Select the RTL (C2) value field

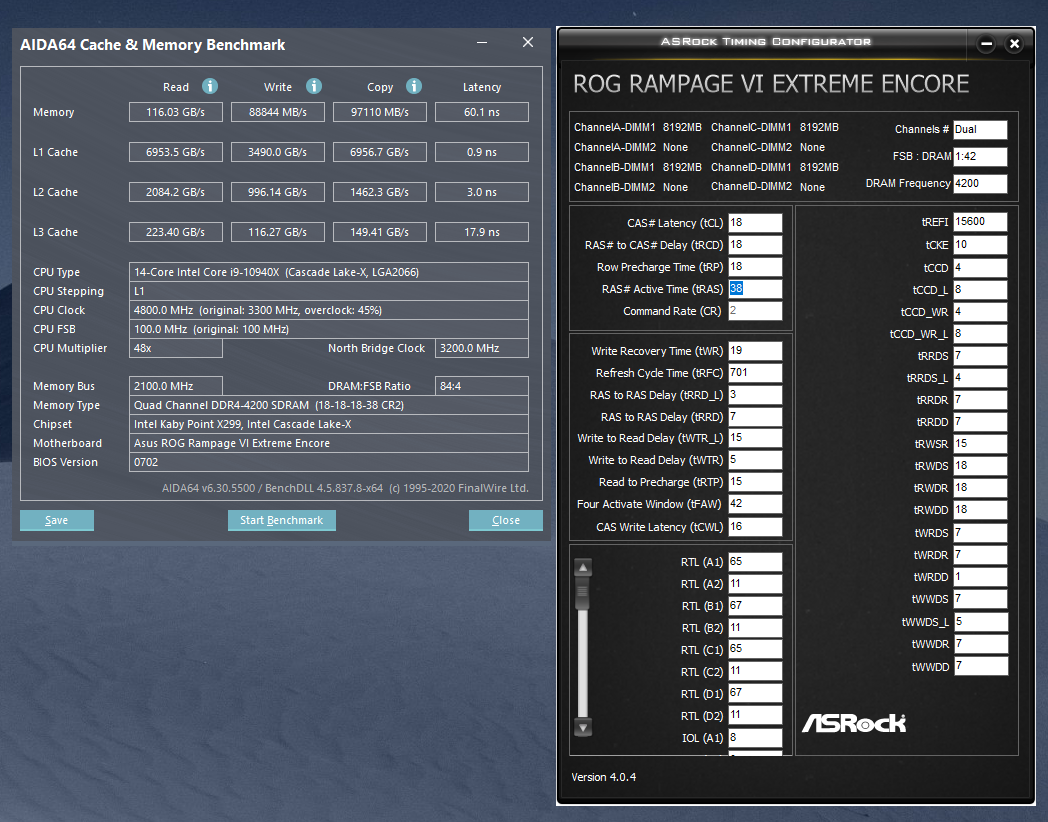pos(755,671)
